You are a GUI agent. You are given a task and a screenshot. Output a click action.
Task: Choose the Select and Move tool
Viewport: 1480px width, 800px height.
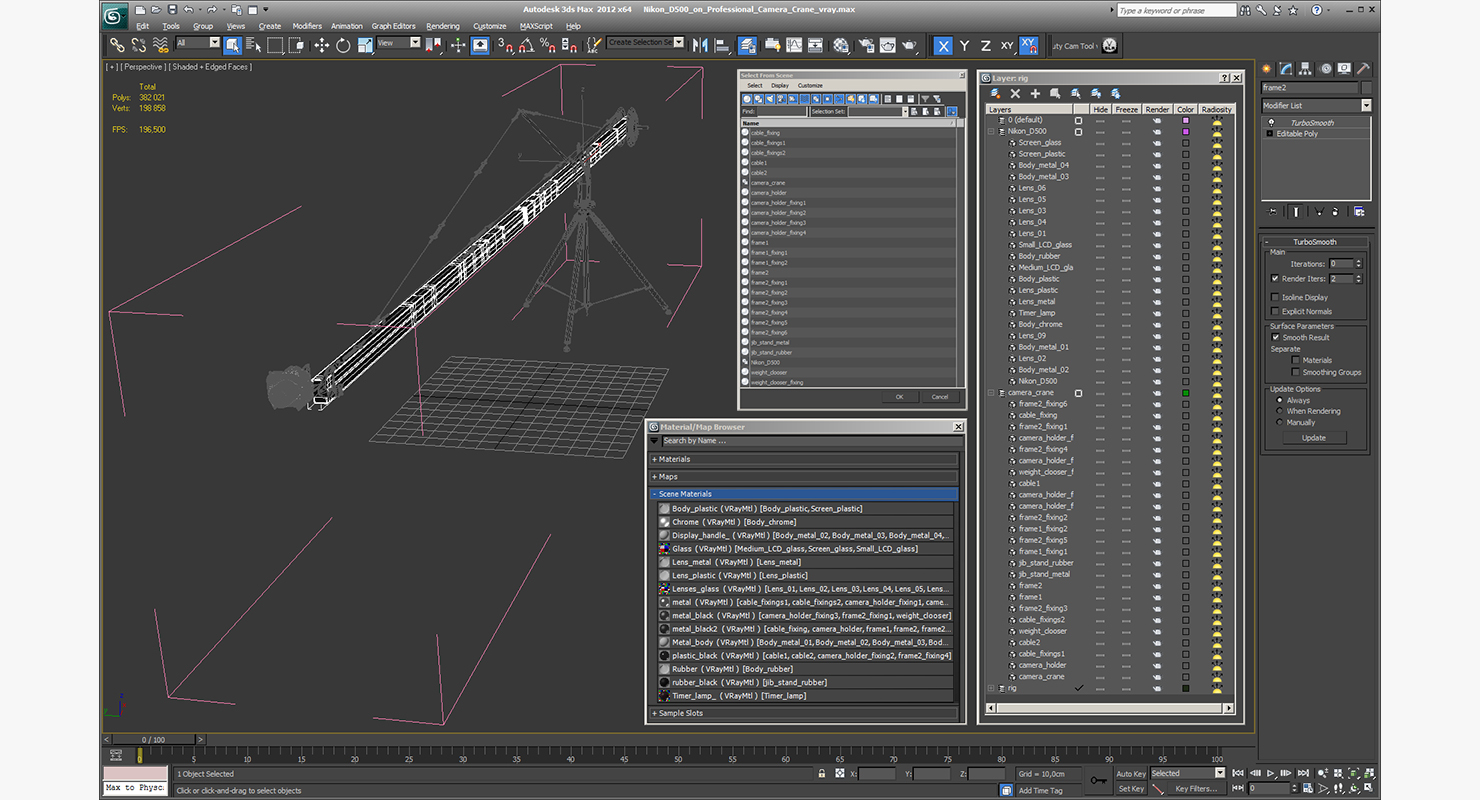point(321,45)
